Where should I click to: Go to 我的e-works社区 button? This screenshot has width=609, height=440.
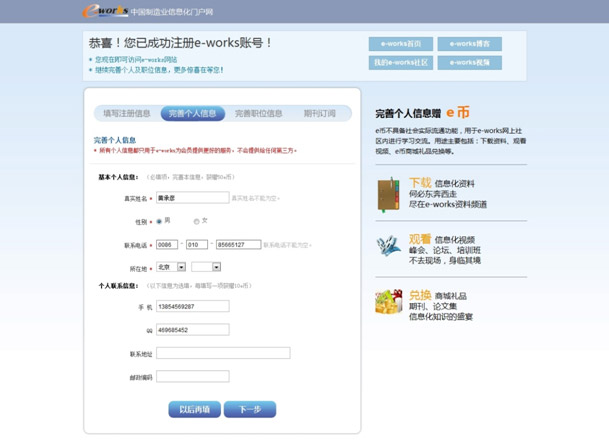coord(401,63)
